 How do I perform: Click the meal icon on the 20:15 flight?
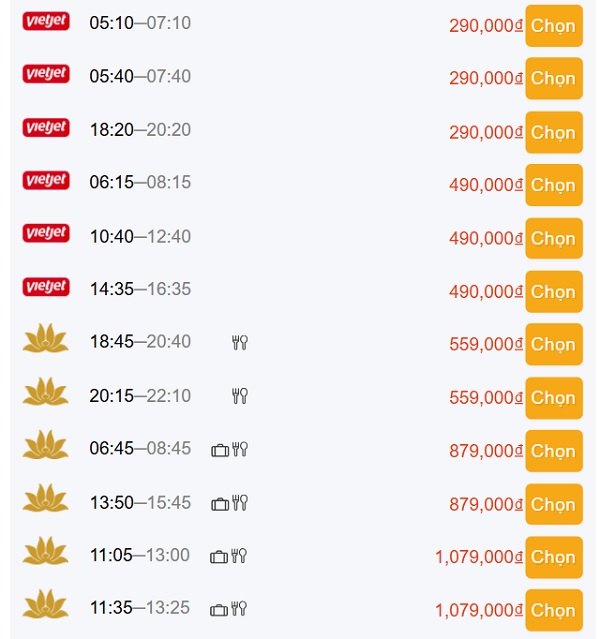[239, 396]
